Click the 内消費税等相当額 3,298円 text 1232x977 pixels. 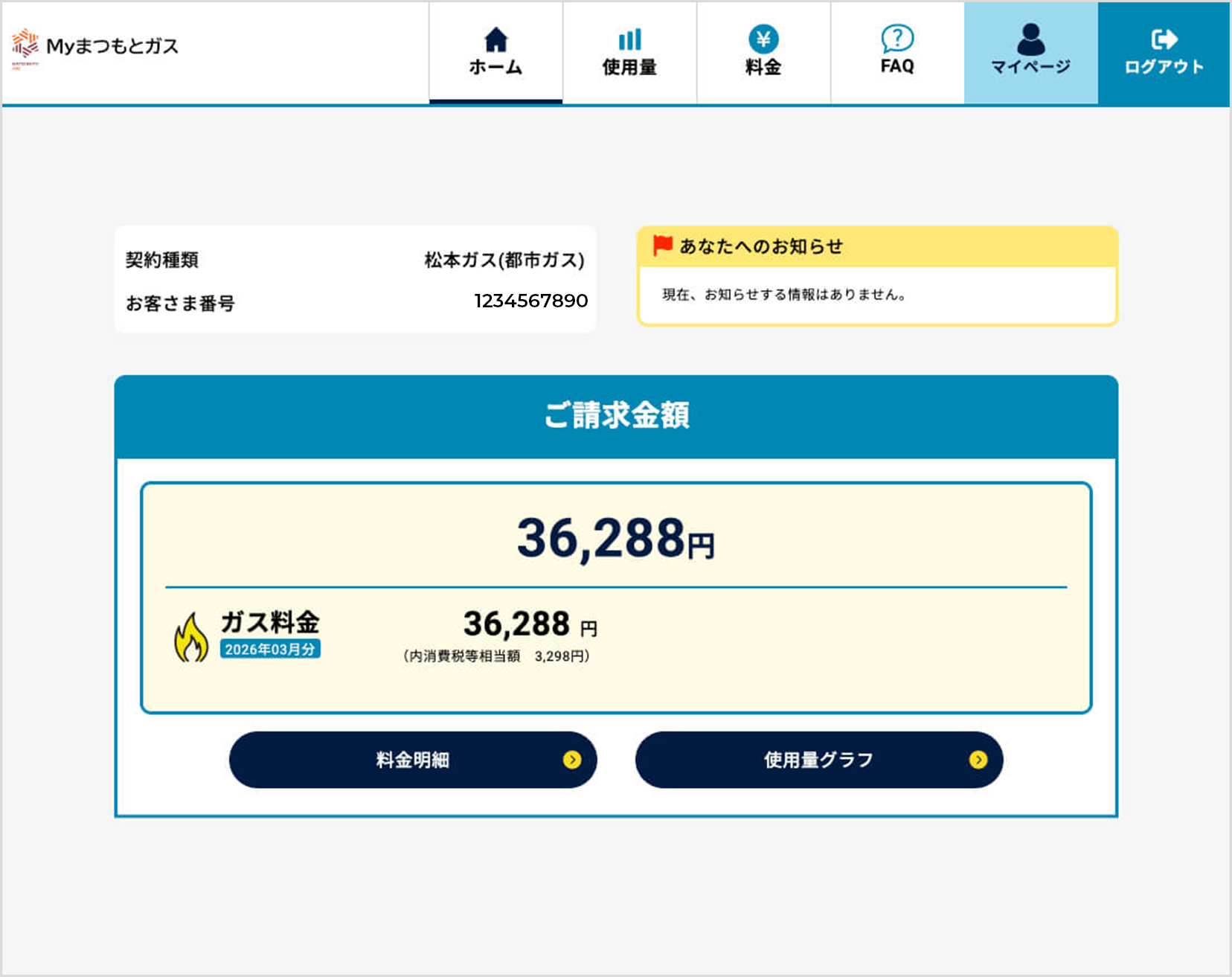(x=496, y=656)
